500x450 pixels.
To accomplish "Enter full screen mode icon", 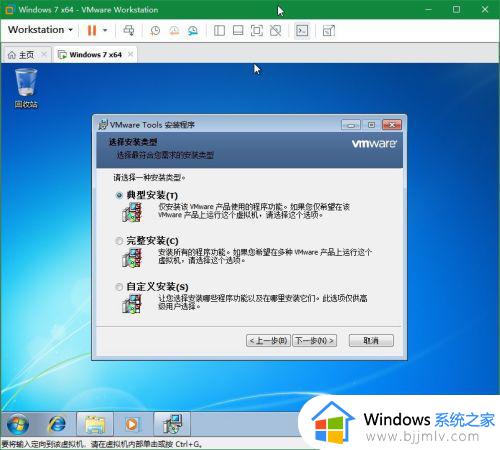I will click(x=256, y=31).
